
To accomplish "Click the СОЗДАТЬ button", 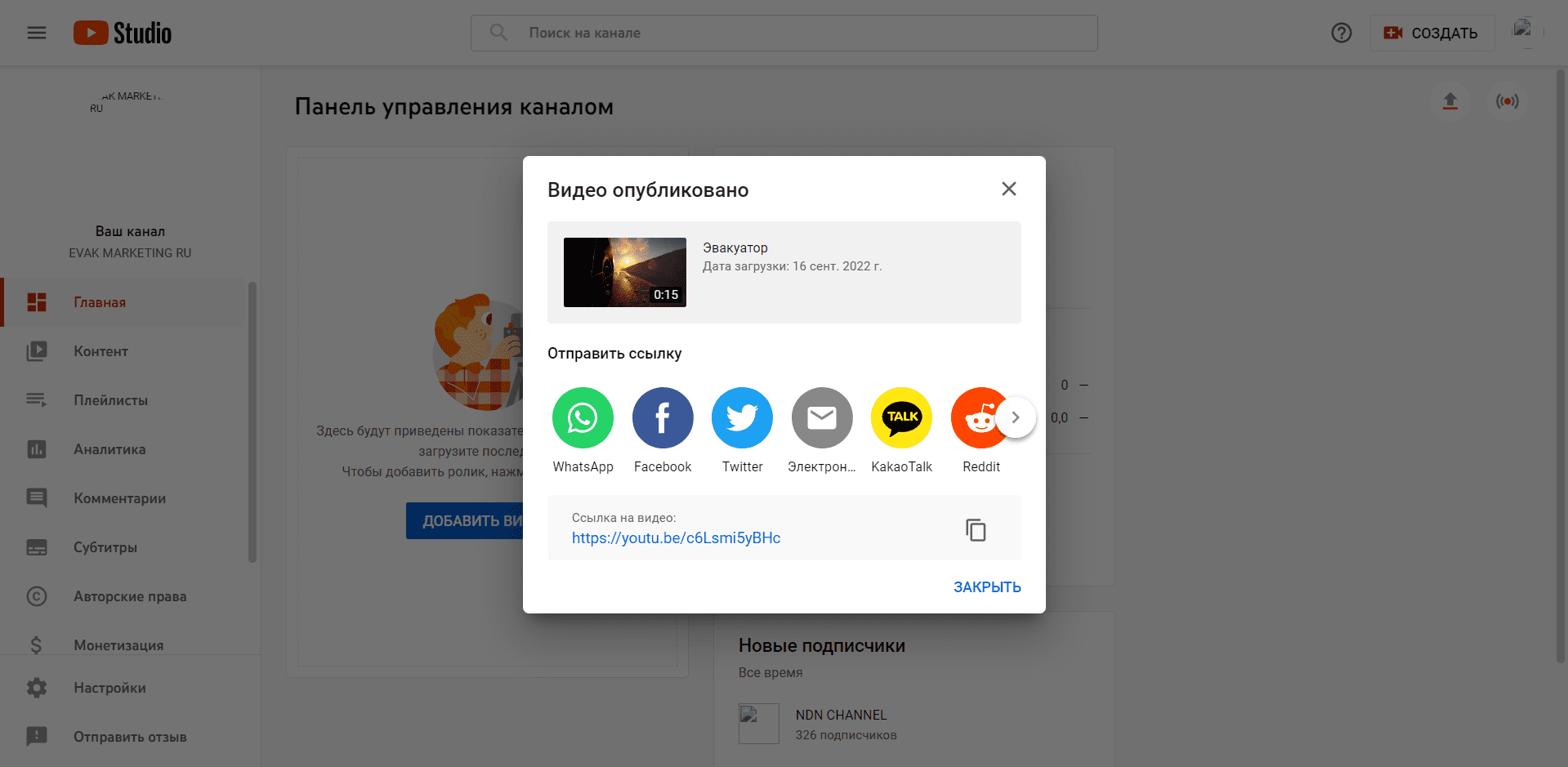I will coord(1432,33).
